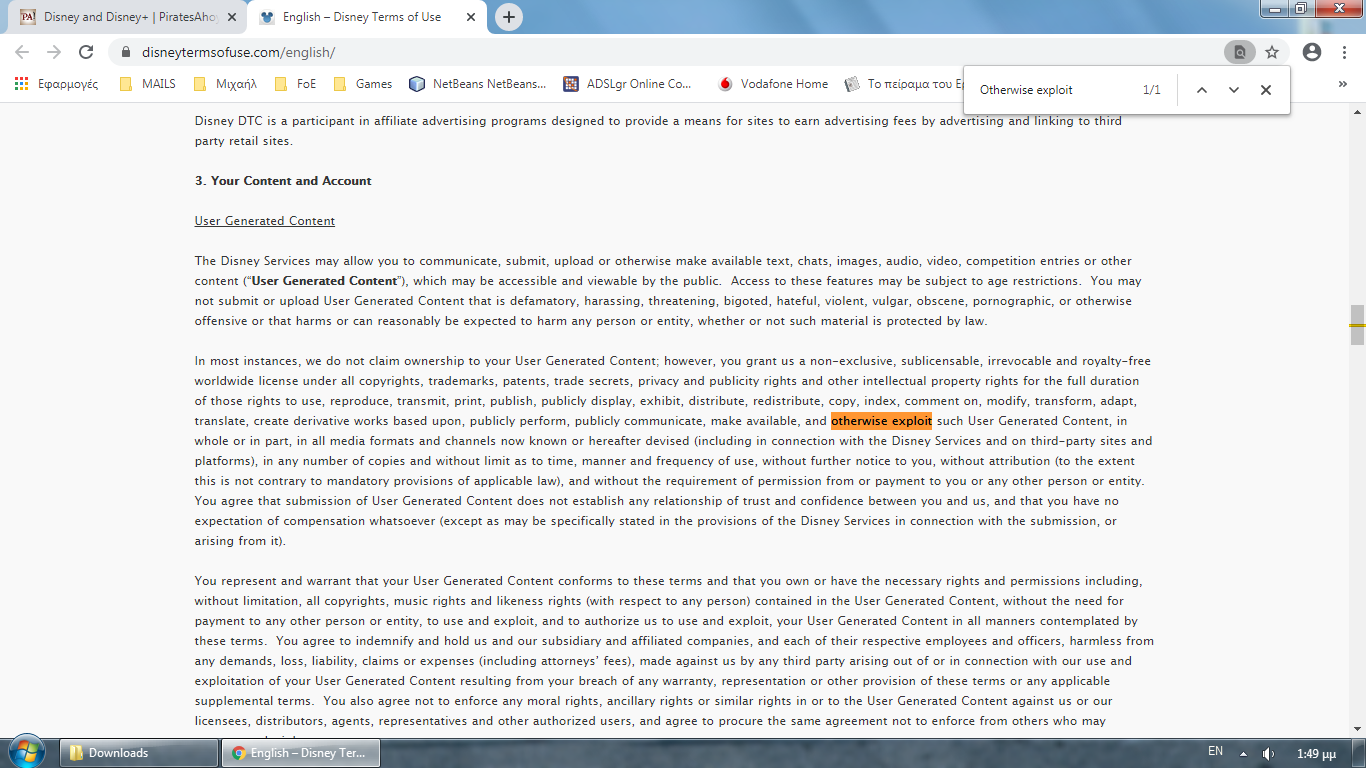Jump to next find result
Screen dimensions: 1366x768
pyautogui.click(x=1234, y=90)
